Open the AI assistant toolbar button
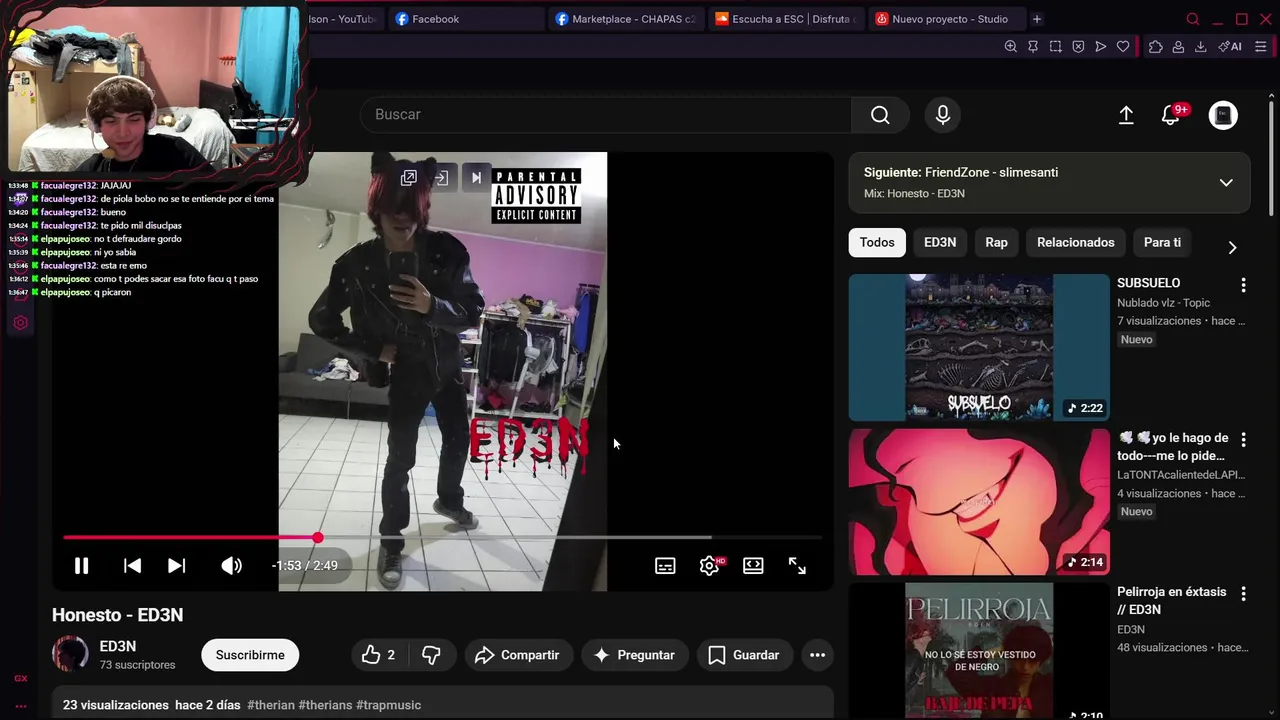 click(1230, 47)
